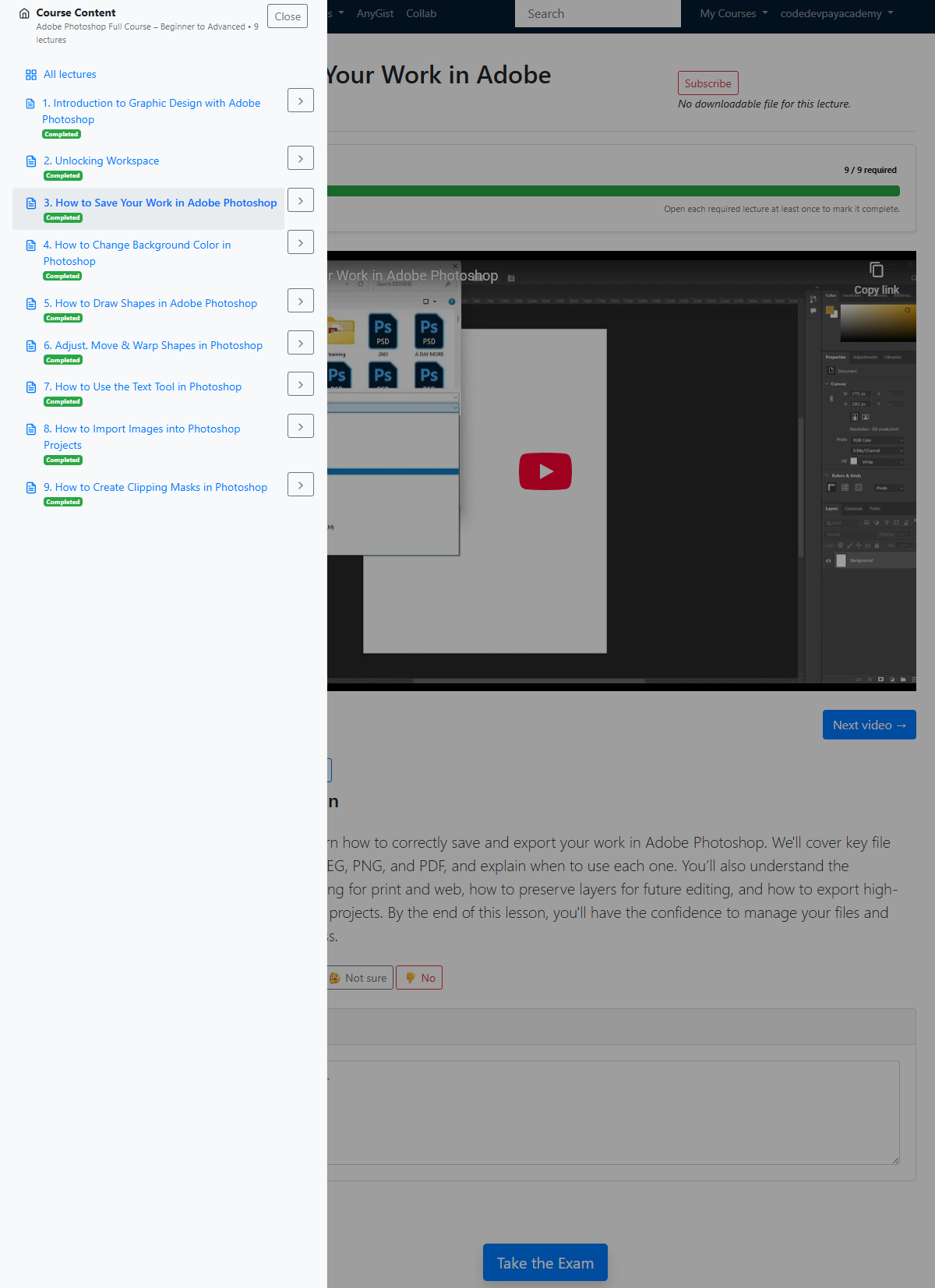Open lecture How to Create Clipping Masks

click(x=156, y=488)
